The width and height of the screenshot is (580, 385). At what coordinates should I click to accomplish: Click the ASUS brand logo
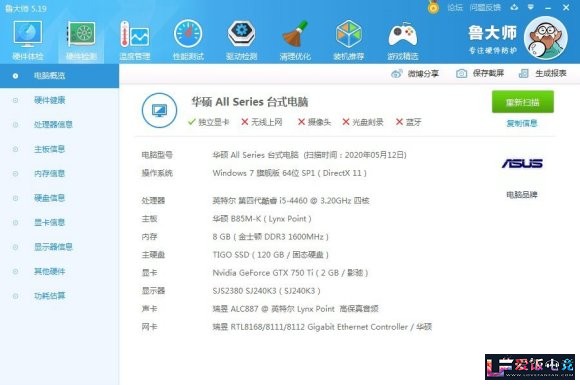tap(522, 163)
